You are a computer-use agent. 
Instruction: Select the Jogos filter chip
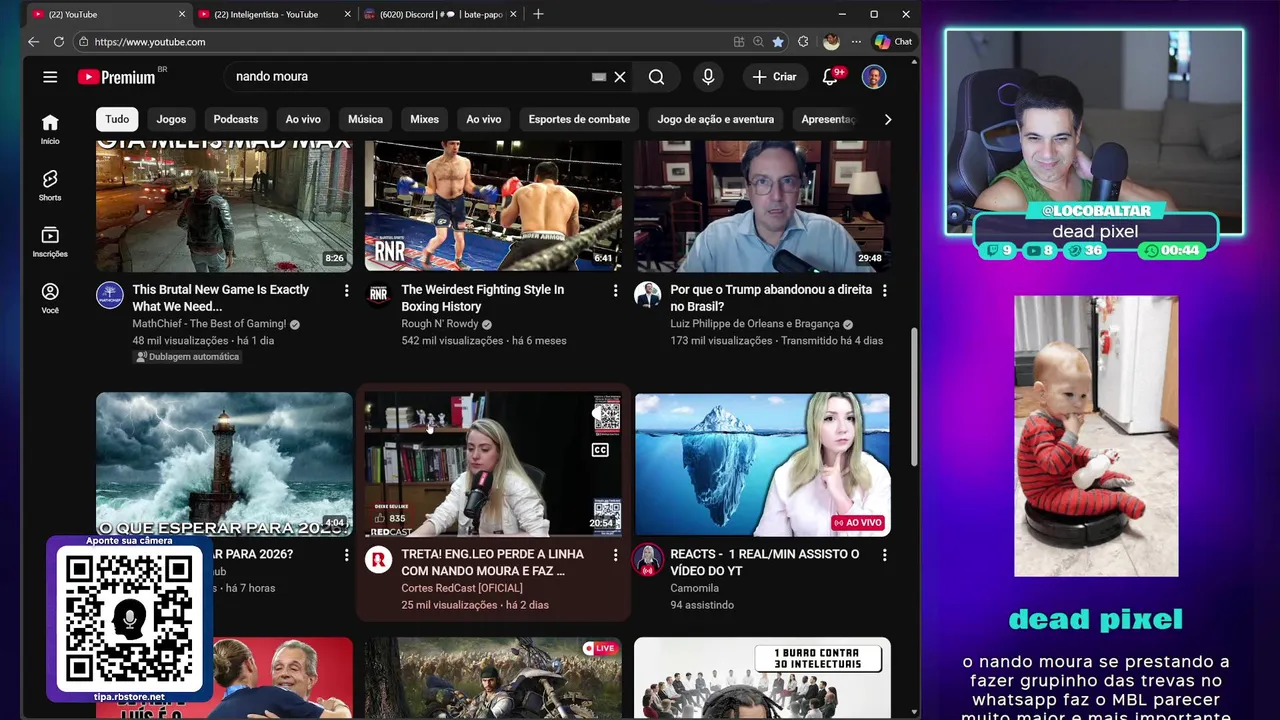pyautogui.click(x=171, y=119)
